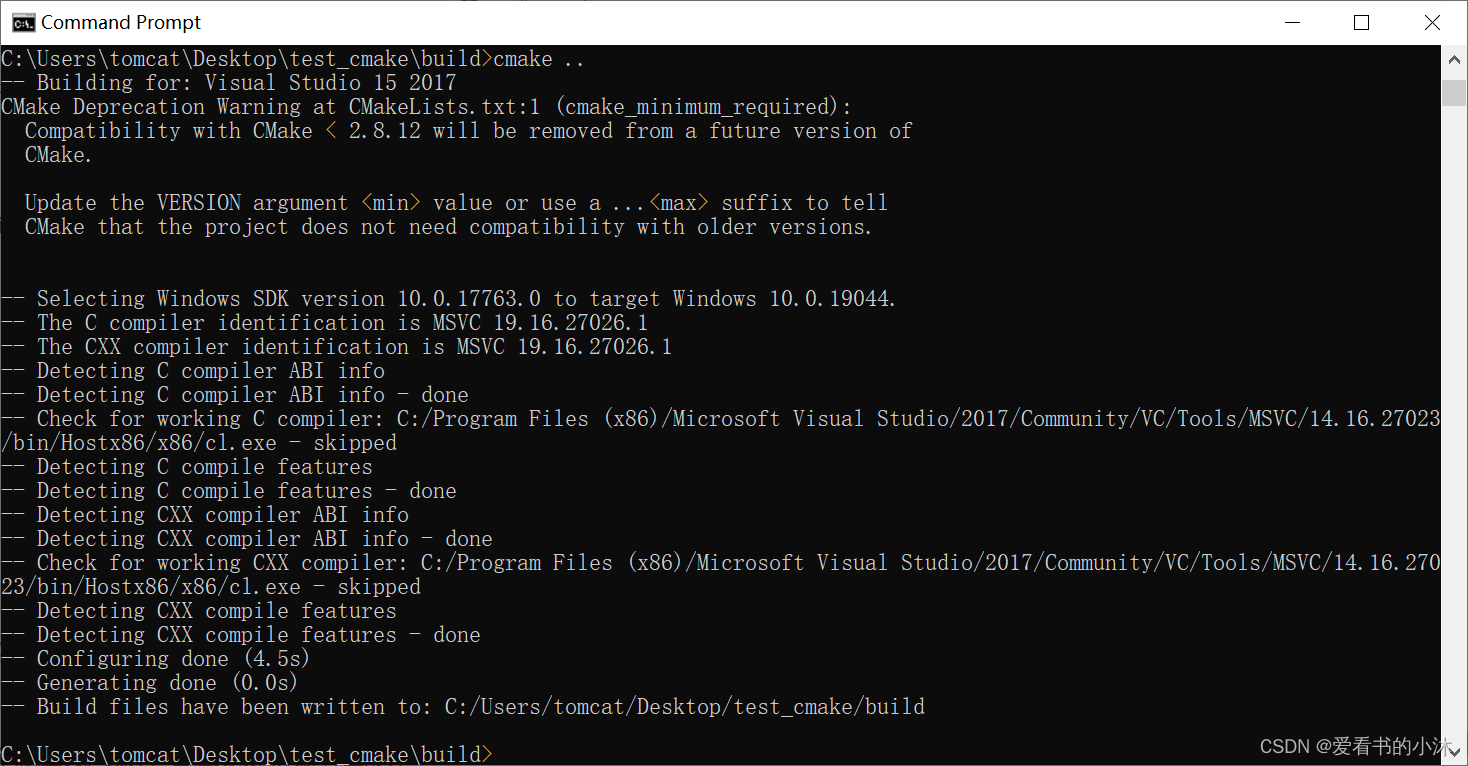Click the 'cmake ..' command text

pyautogui.click(x=538, y=59)
